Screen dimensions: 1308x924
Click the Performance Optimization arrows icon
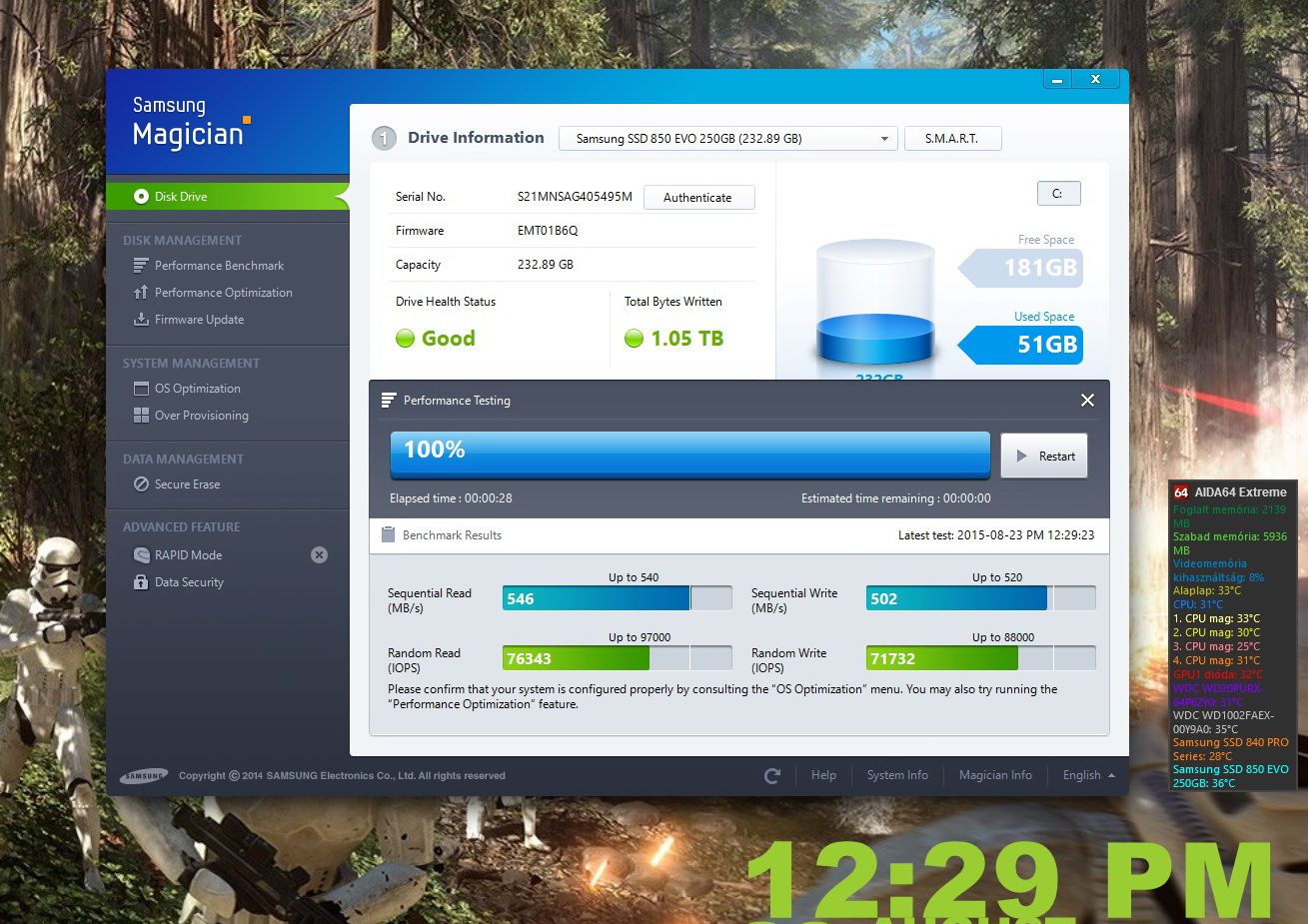pos(141,293)
